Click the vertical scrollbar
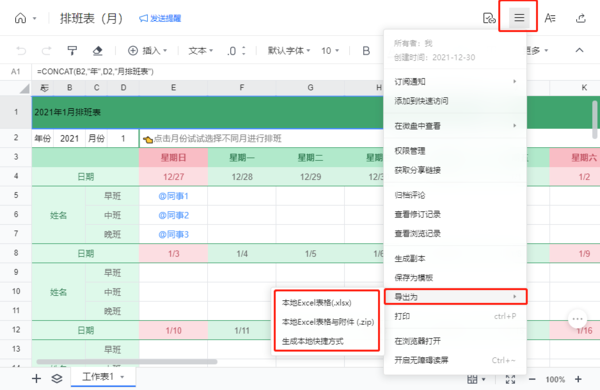Screen dimensions: 600x390 point(595,120)
